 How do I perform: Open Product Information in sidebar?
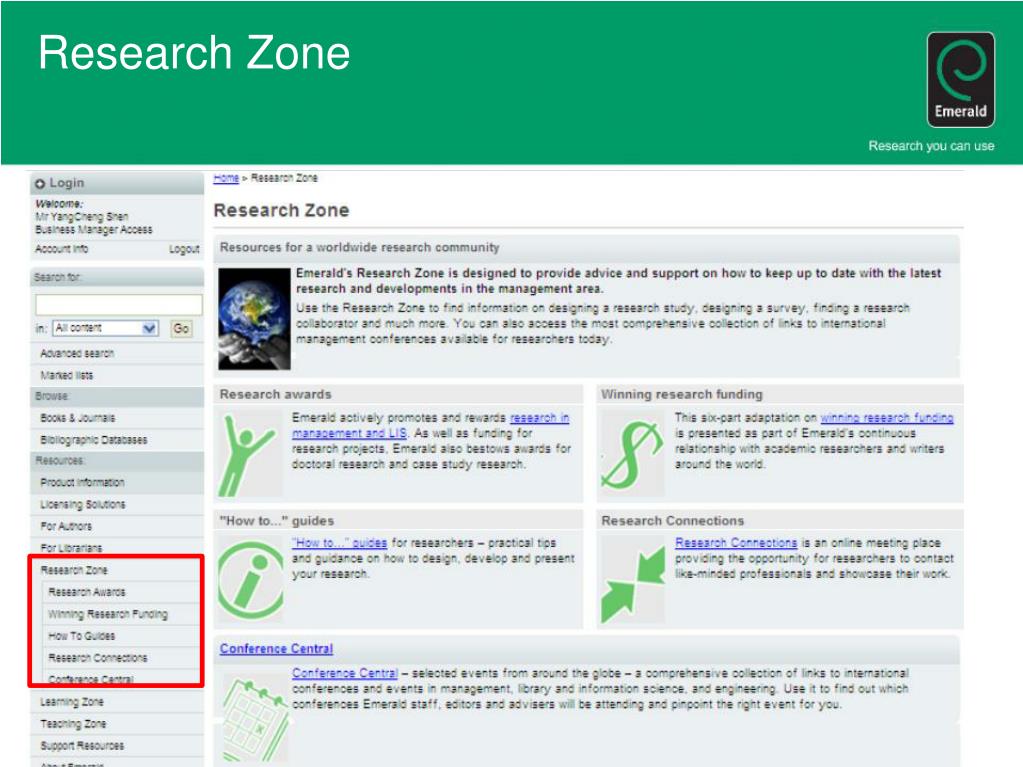pos(82,483)
